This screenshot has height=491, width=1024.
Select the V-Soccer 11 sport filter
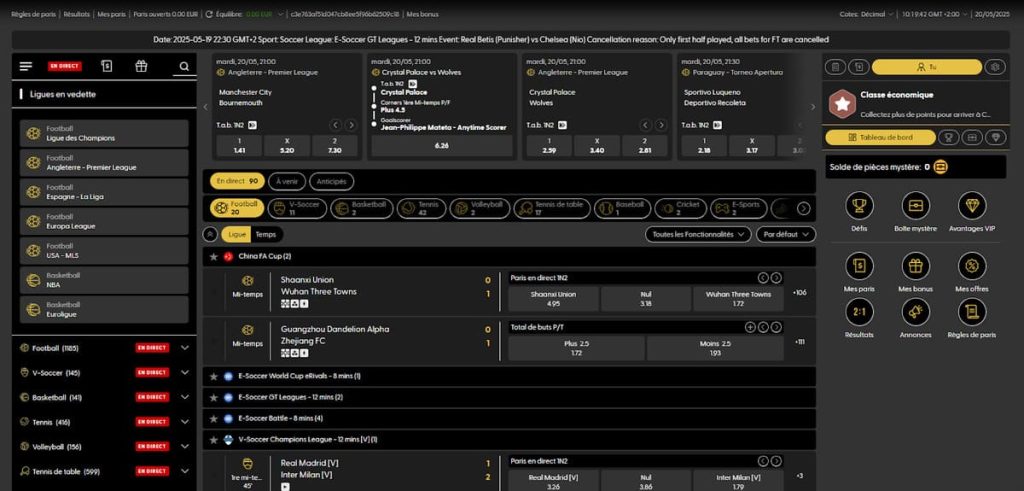(x=297, y=208)
